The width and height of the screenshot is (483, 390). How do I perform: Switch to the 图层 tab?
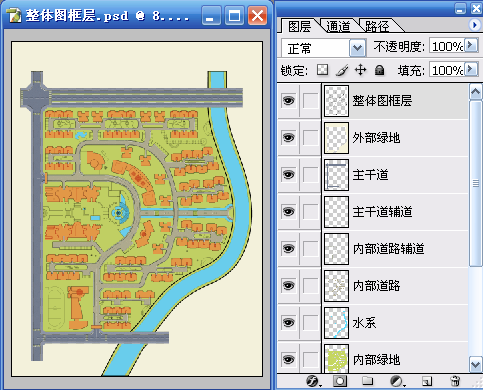[x=299, y=26]
